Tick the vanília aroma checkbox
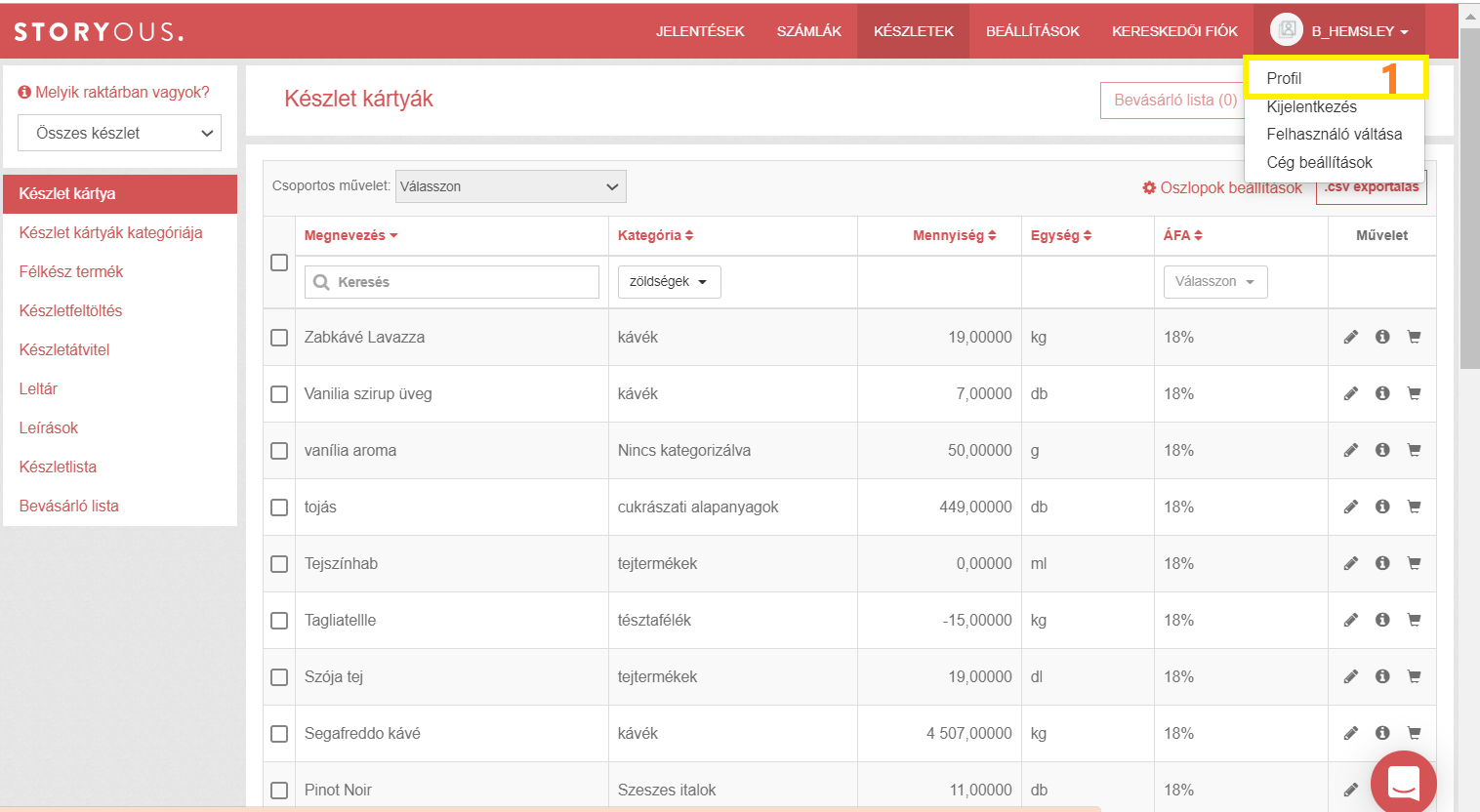The height and width of the screenshot is (812, 1480). pos(279,451)
